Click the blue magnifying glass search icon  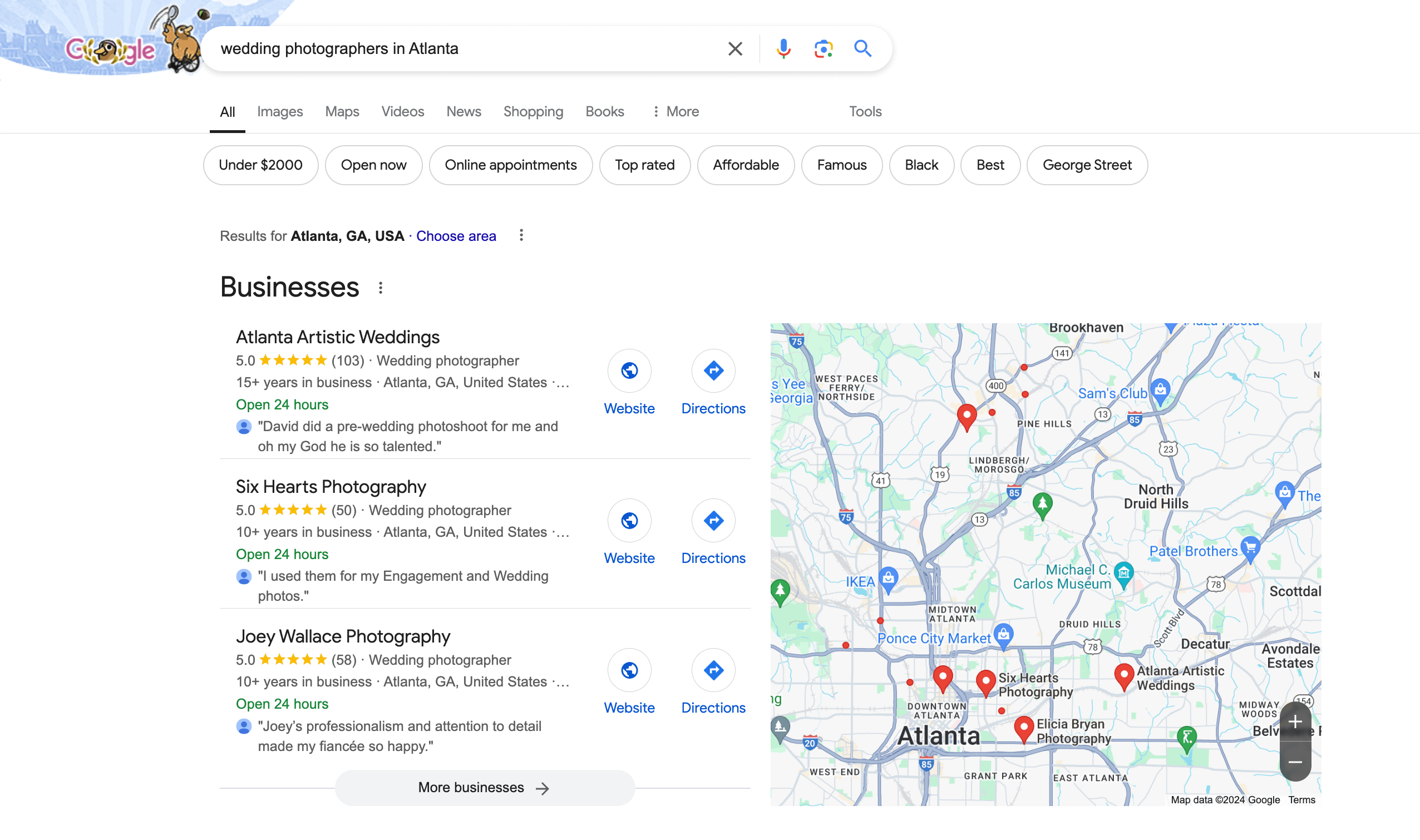click(x=862, y=49)
